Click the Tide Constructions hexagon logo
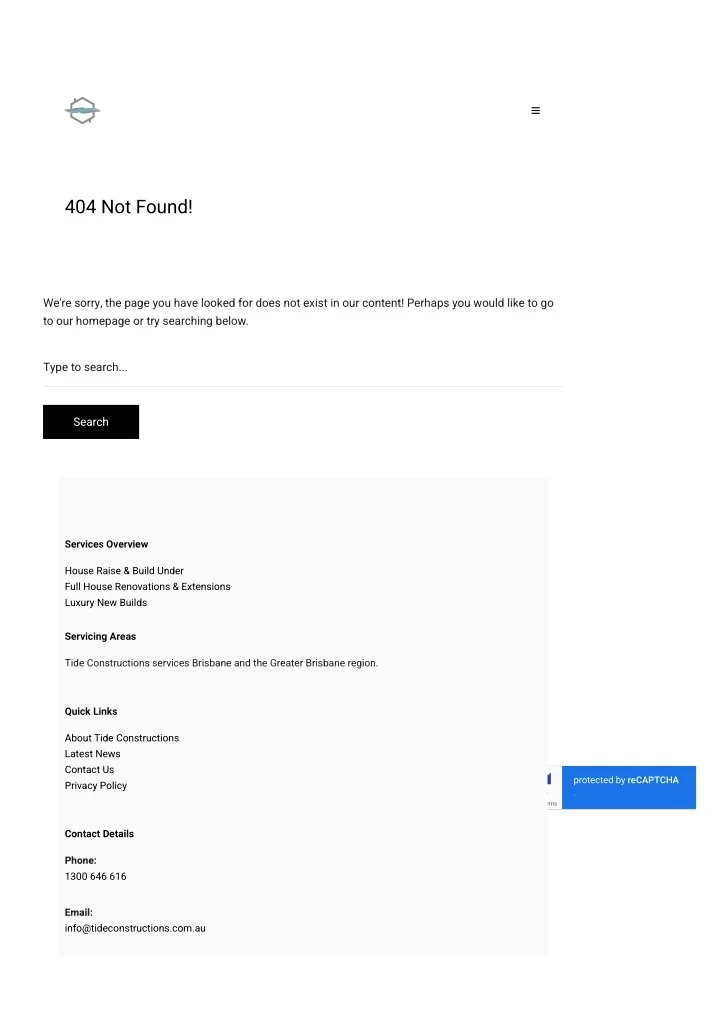The image size is (720, 1018). click(x=82, y=110)
